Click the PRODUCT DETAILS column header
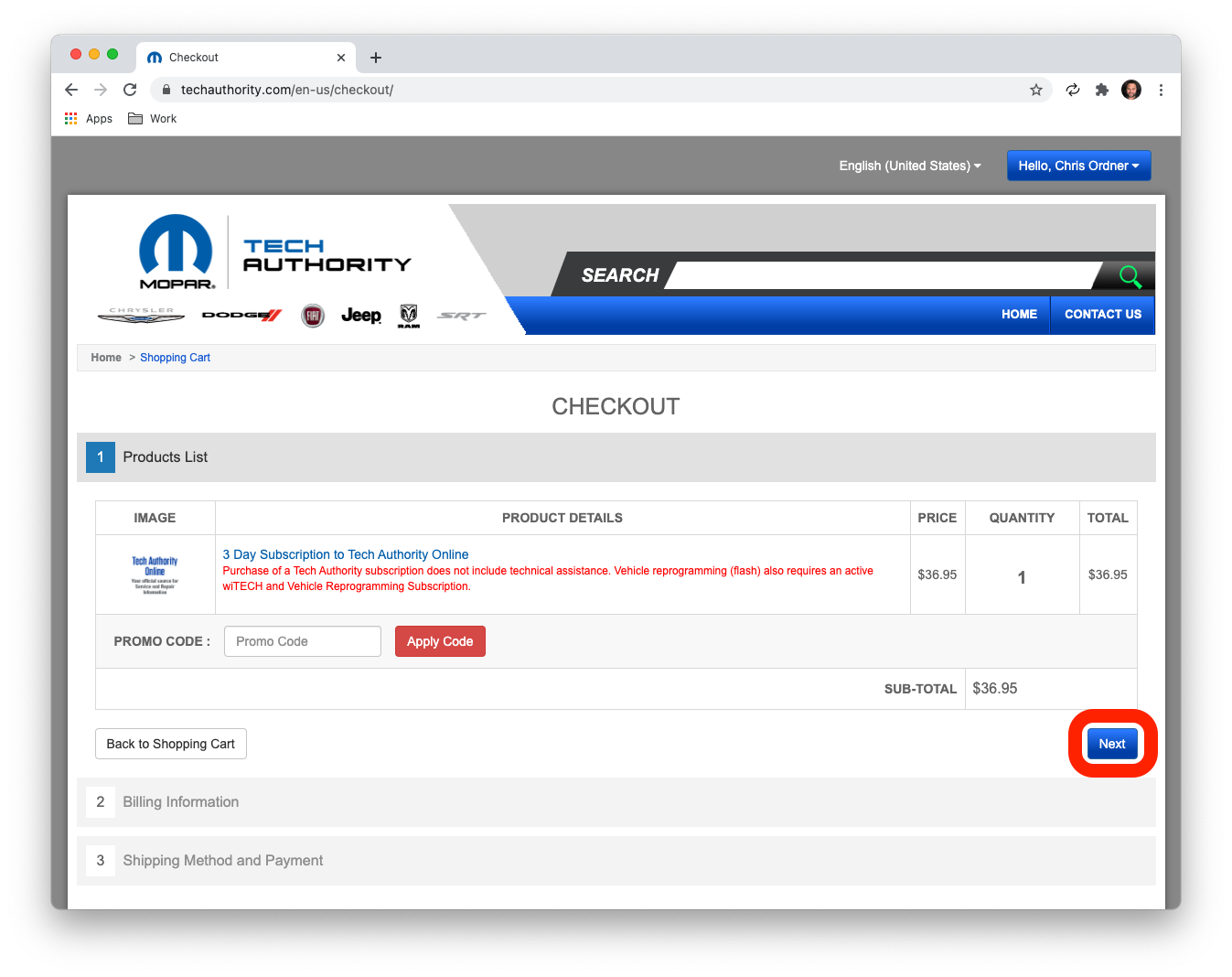1232x977 pixels. (562, 518)
